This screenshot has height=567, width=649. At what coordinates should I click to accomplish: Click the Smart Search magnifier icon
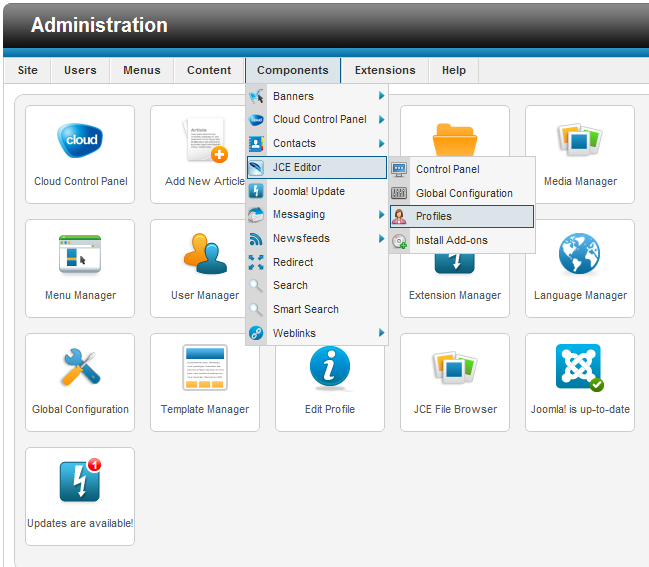[x=256, y=310]
